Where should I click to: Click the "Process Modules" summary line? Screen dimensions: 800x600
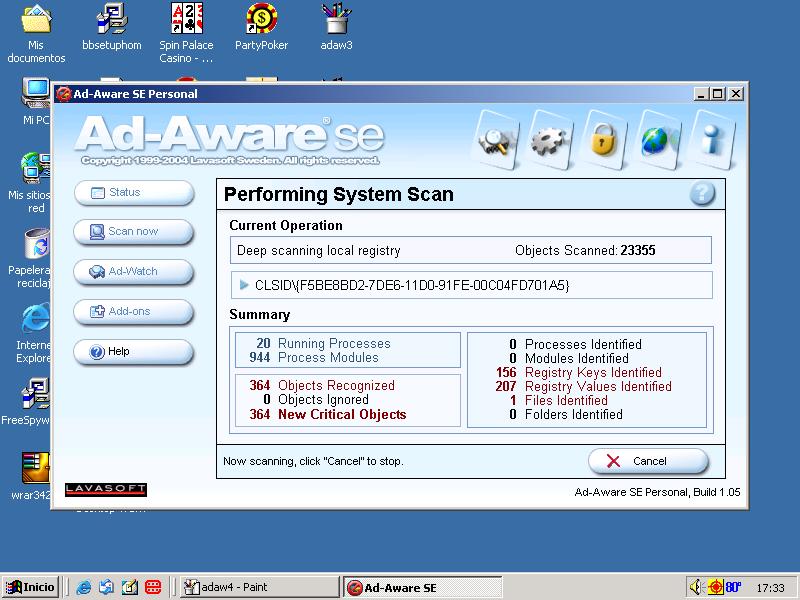313,357
